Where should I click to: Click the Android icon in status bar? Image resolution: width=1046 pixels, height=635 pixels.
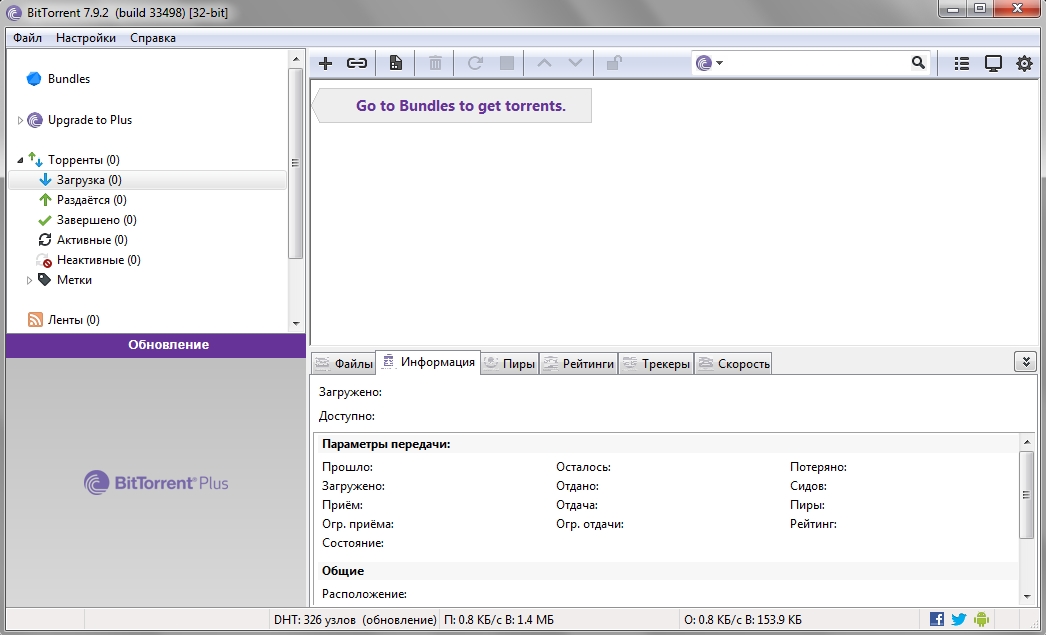pyautogui.click(x=981, y=619)
